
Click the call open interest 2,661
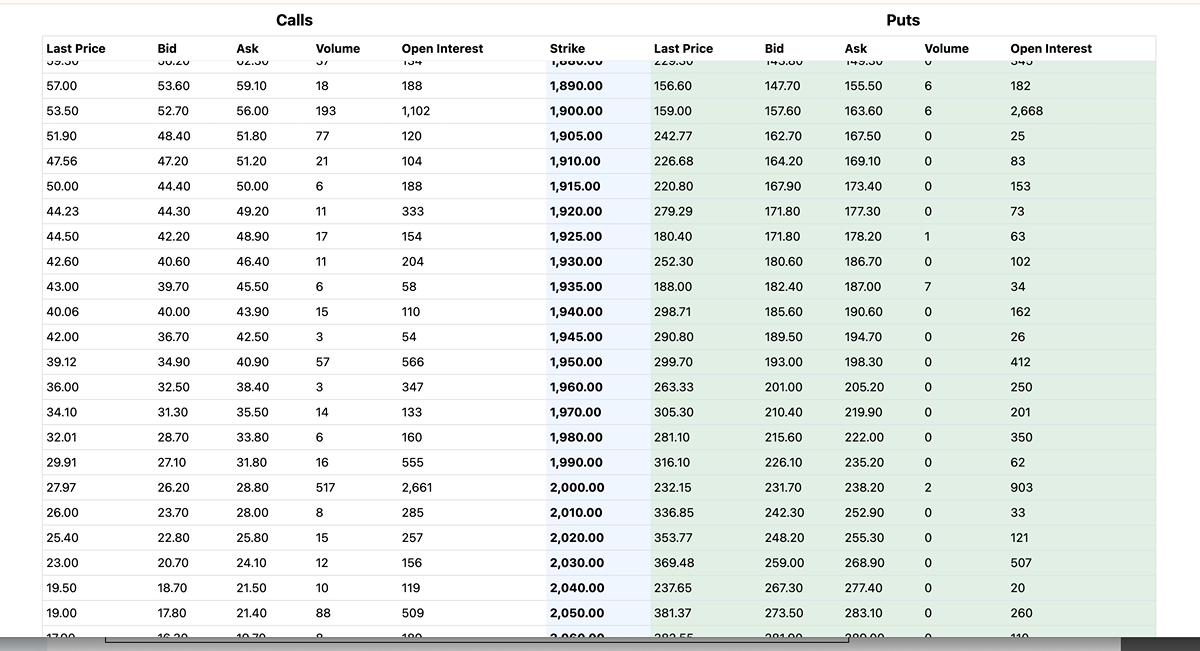[x=418, y=488]
